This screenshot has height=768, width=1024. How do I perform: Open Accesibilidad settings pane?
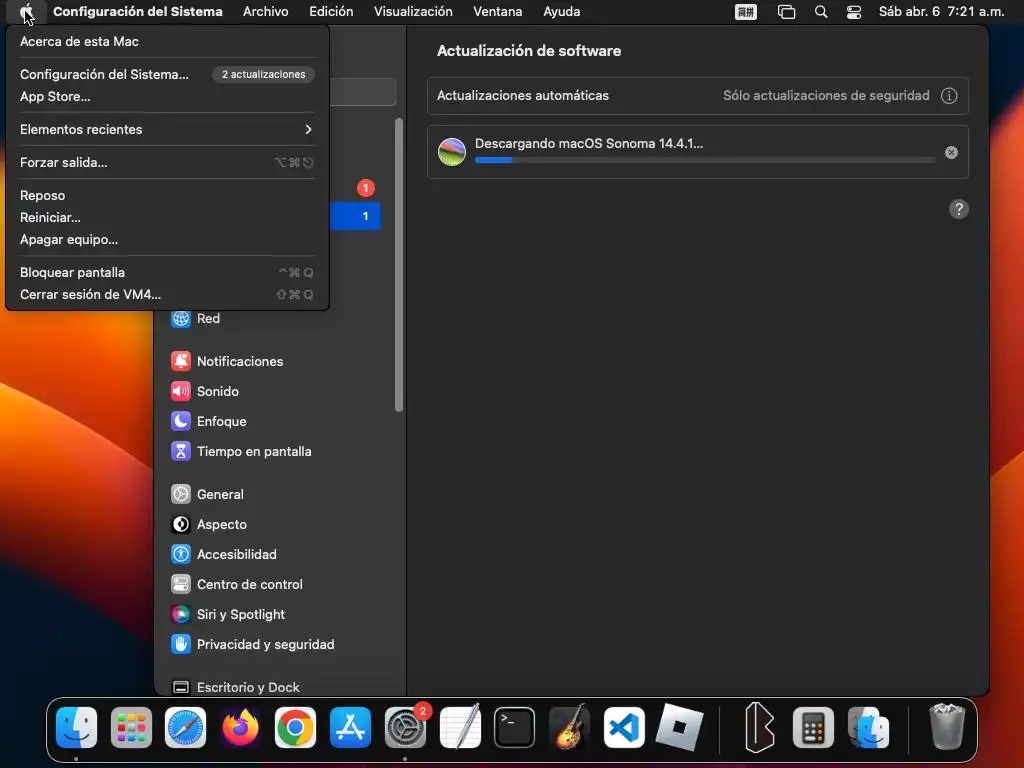tap(223, 554)
